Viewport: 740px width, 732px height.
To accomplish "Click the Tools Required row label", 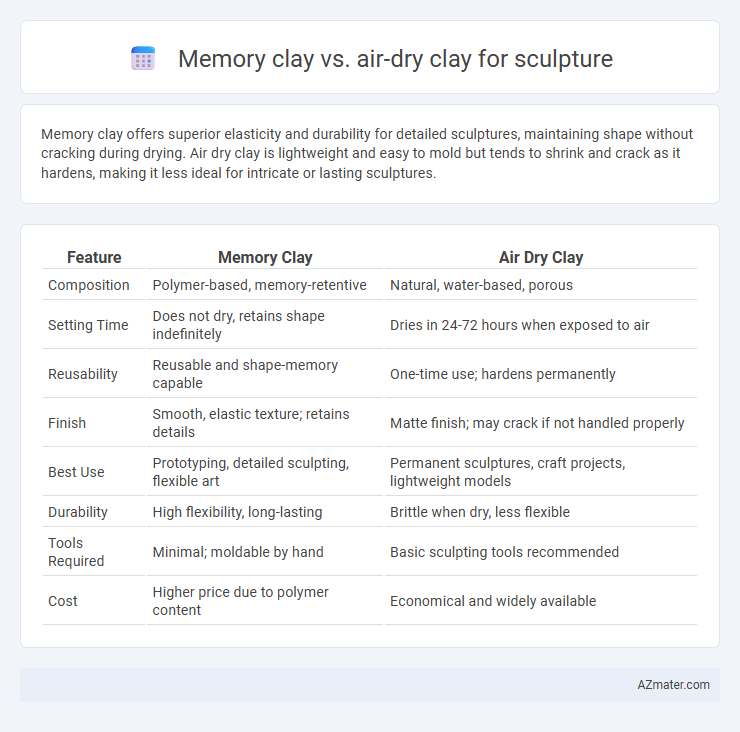I will [76, 552].
